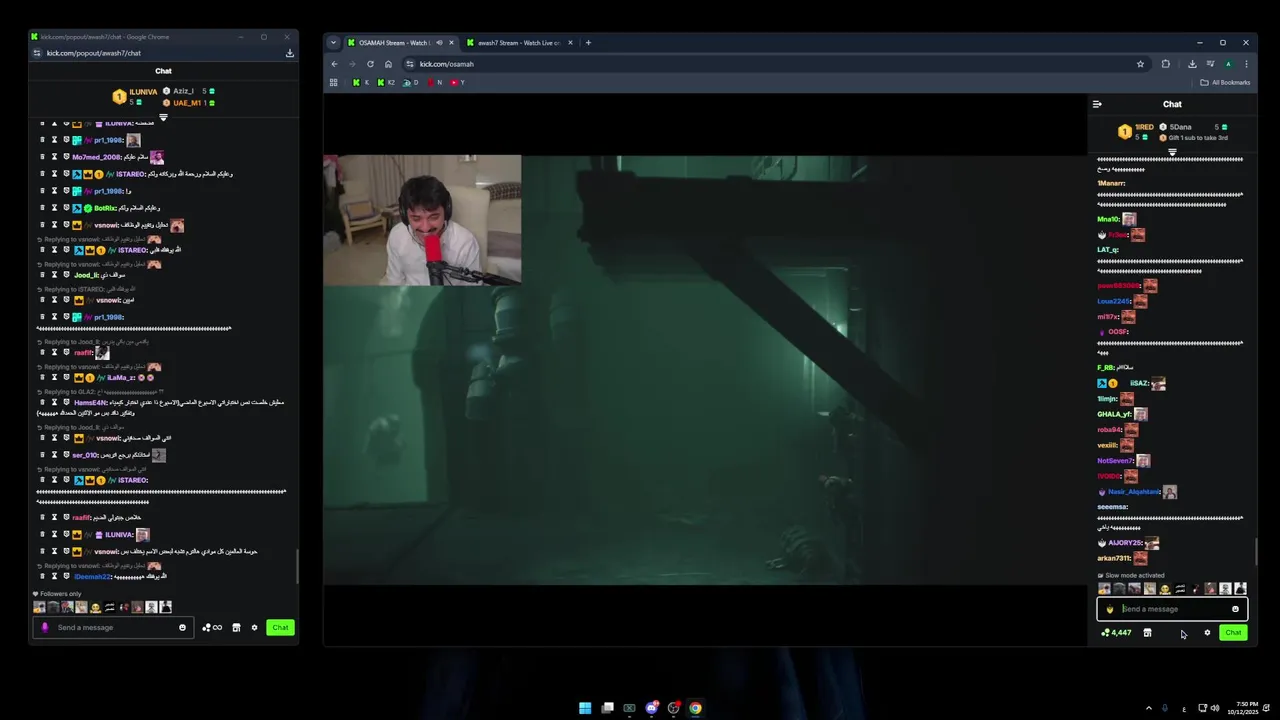The height and width of the screenshot is (720, 1280).
Task: Bookmark this page with star icon
Action: pyautogui.click(x=1140, y=64)
